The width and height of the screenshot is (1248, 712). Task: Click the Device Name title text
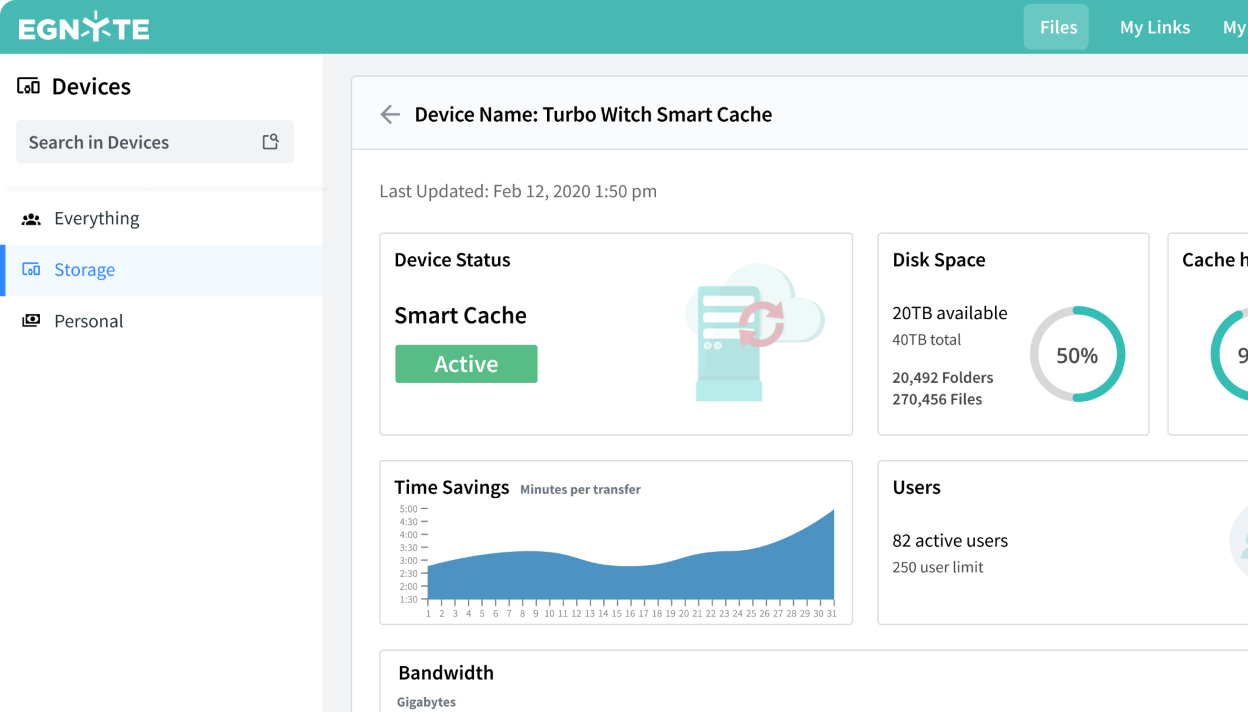point(593,115)
